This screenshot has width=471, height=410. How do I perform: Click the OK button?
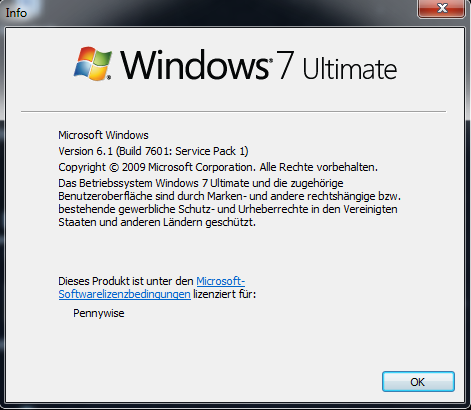coord(418,381)
